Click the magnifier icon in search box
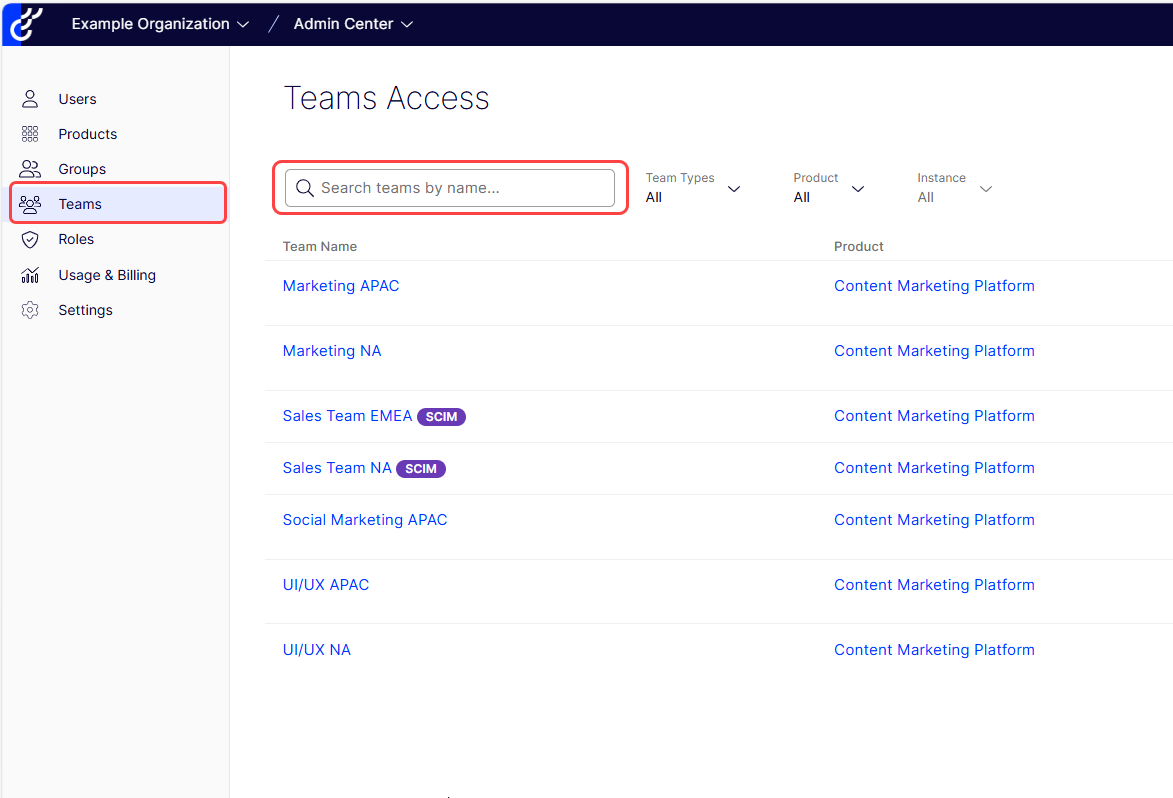Image resolution: width=1173 pixels, height=798 pixels. [305, 188]
